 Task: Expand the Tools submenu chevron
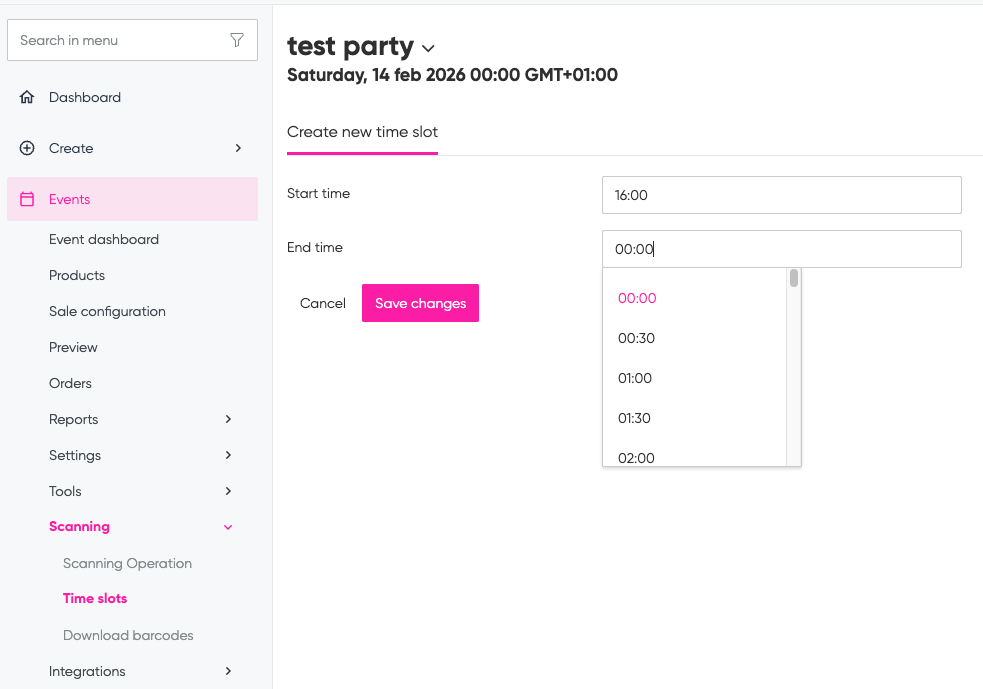coord(228,491)
